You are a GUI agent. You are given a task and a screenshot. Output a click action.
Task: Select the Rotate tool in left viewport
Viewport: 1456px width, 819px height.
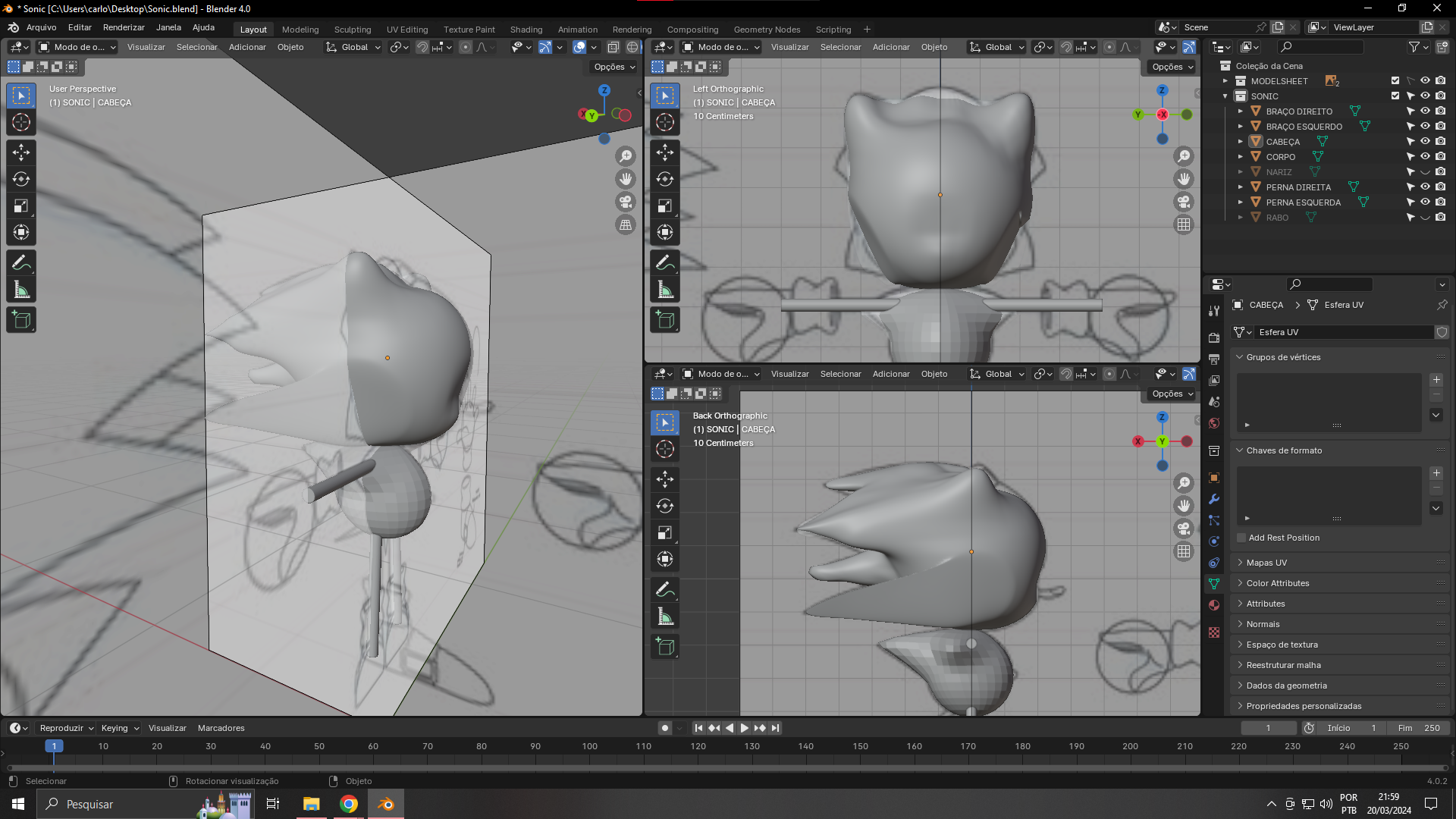21,179
